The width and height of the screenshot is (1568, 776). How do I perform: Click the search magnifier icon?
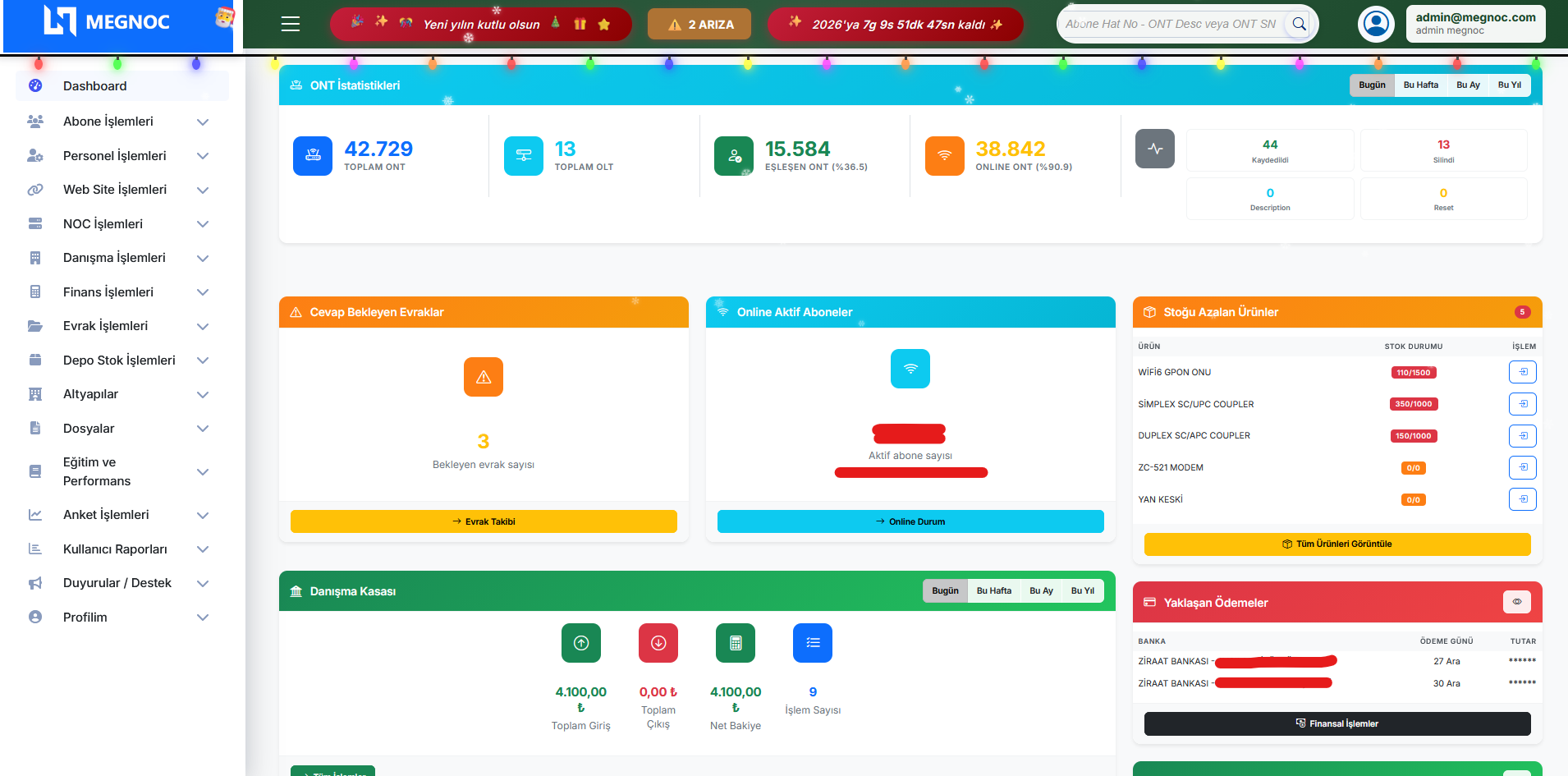1299,24
